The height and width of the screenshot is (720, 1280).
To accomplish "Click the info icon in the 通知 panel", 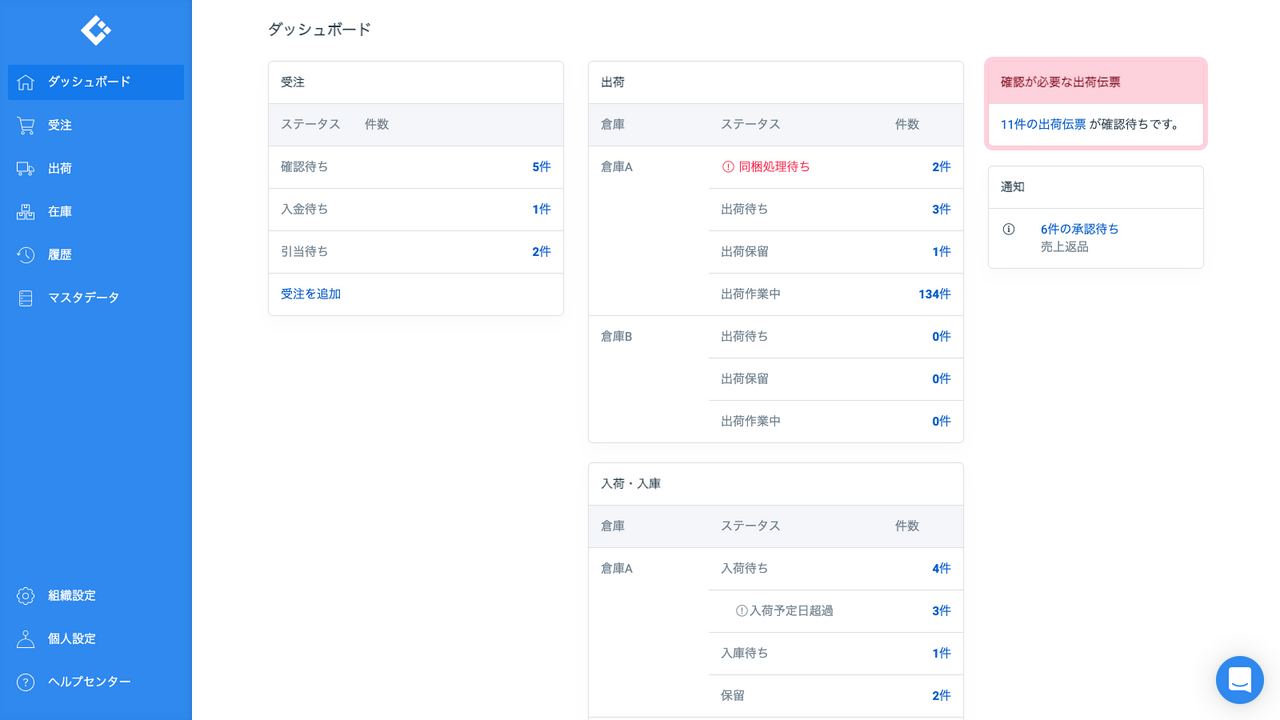I will [x=1010, y=229].
